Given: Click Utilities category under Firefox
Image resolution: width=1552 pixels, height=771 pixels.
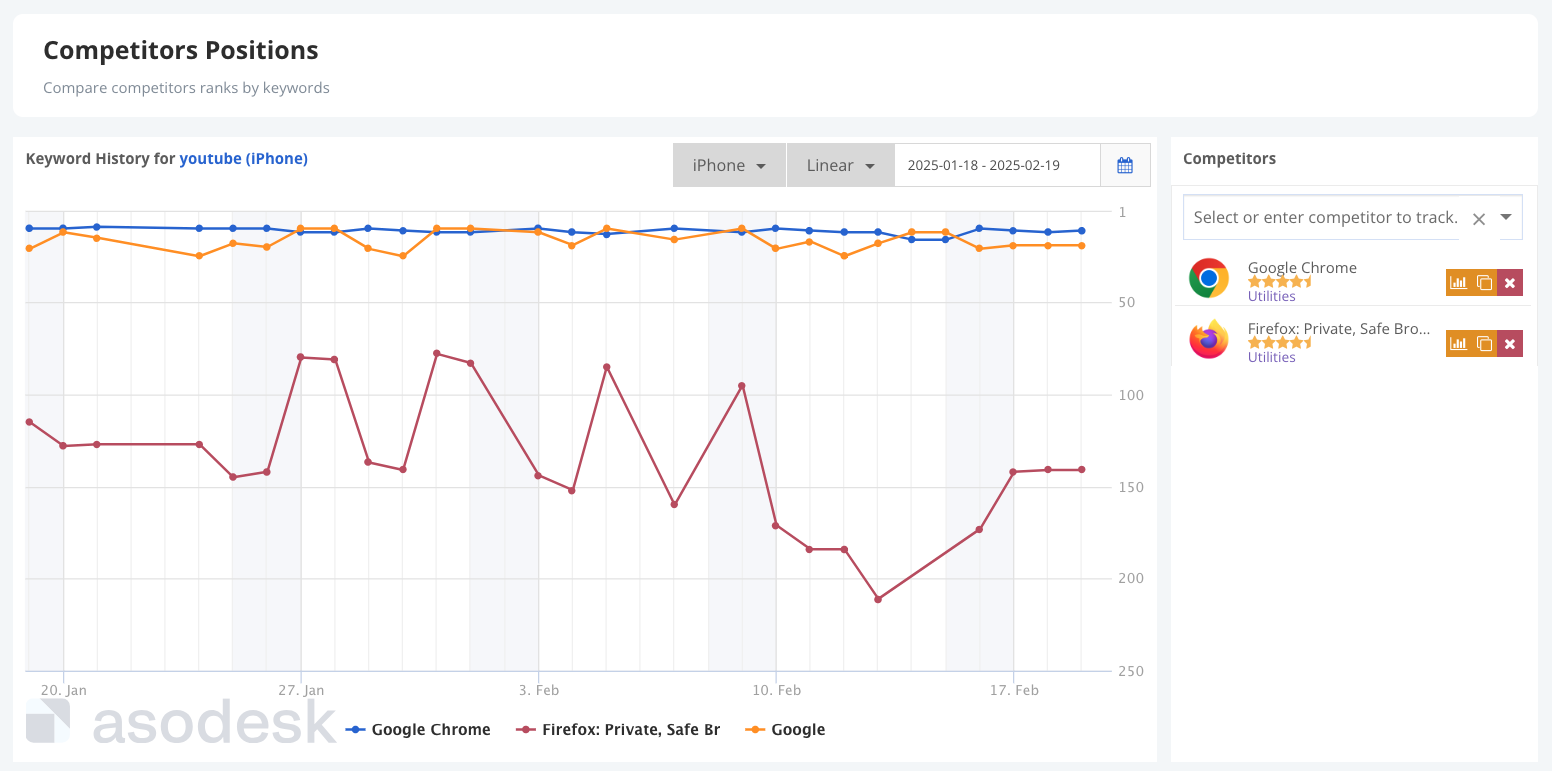Looking at the screenshot, I should pos(1271,357).
